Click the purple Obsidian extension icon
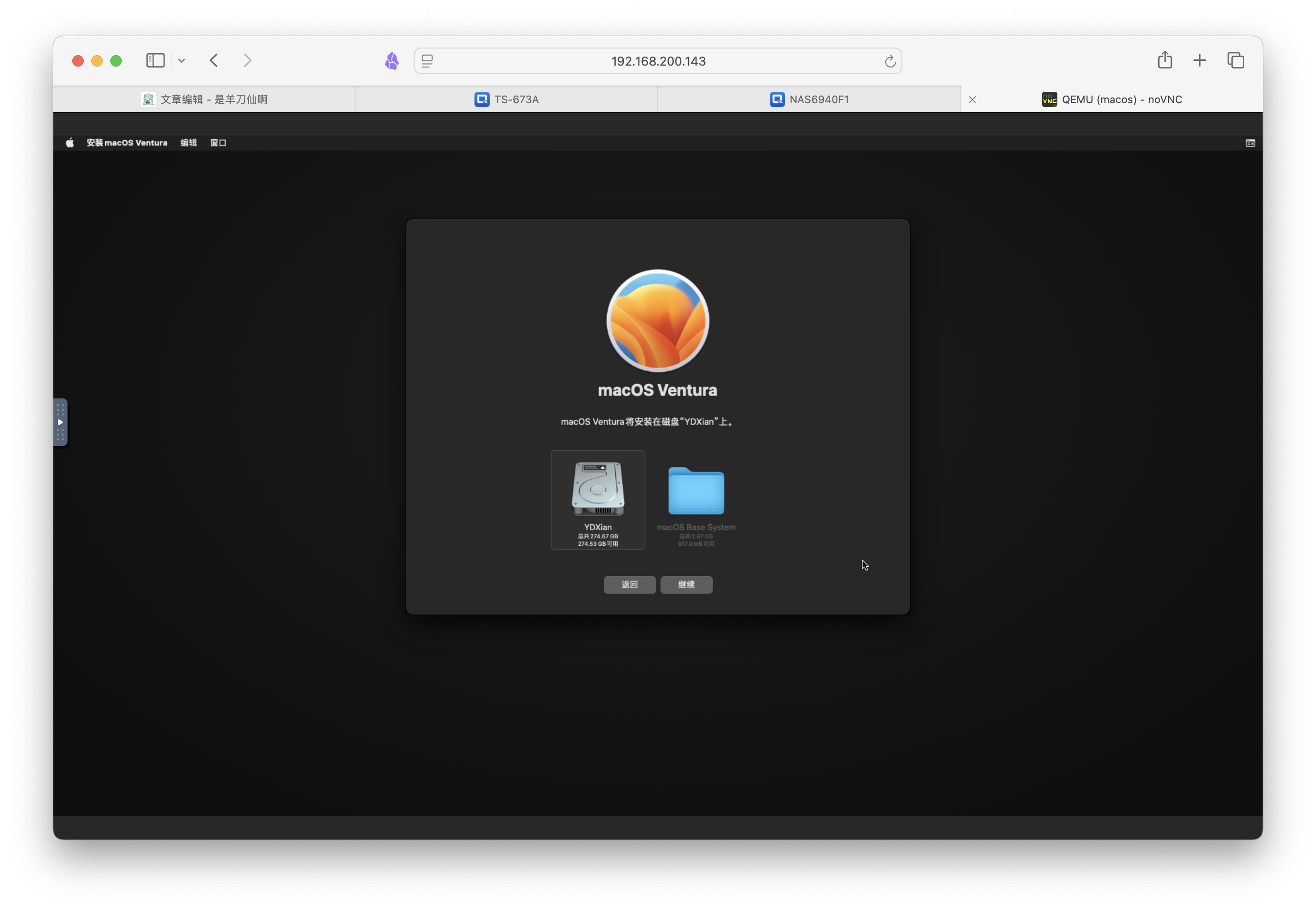 point(392,60)
